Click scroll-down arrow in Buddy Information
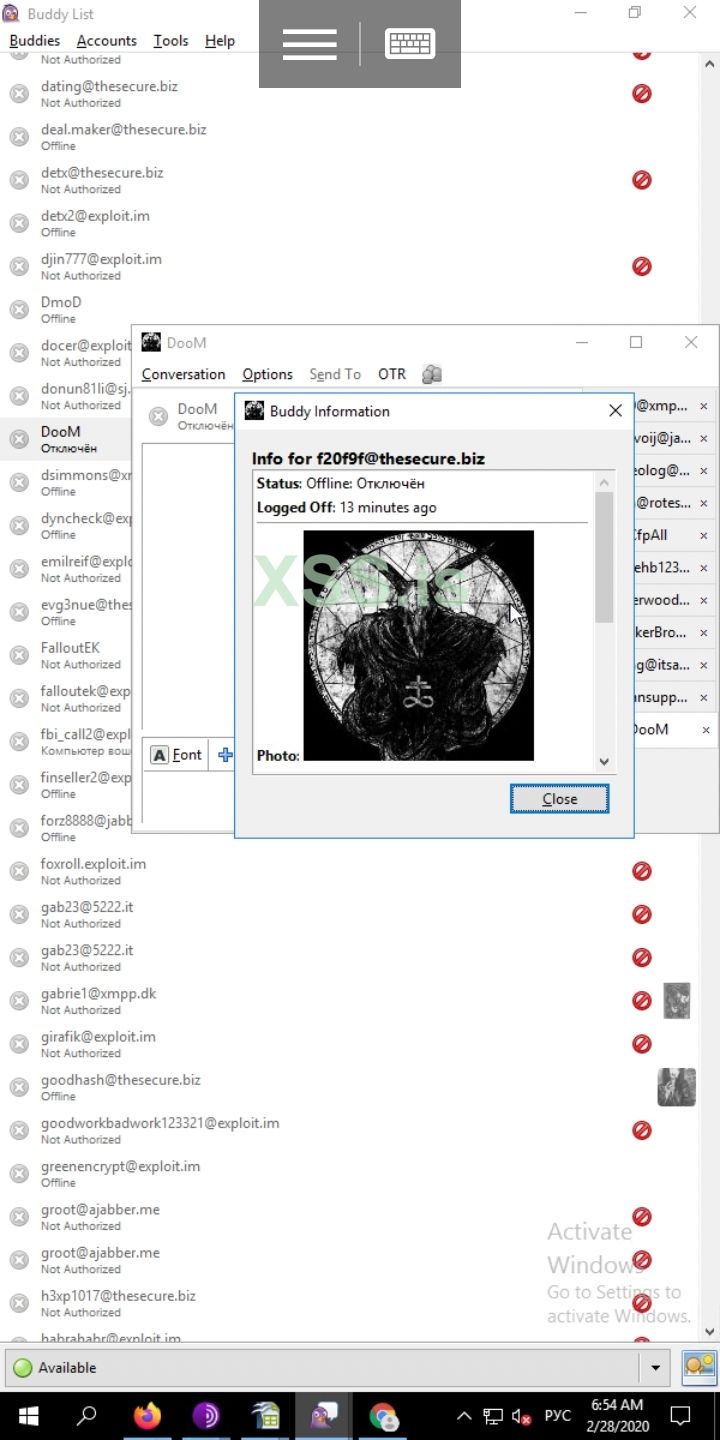The width and height of the screenshot is (720, 1440). point(604,761)
